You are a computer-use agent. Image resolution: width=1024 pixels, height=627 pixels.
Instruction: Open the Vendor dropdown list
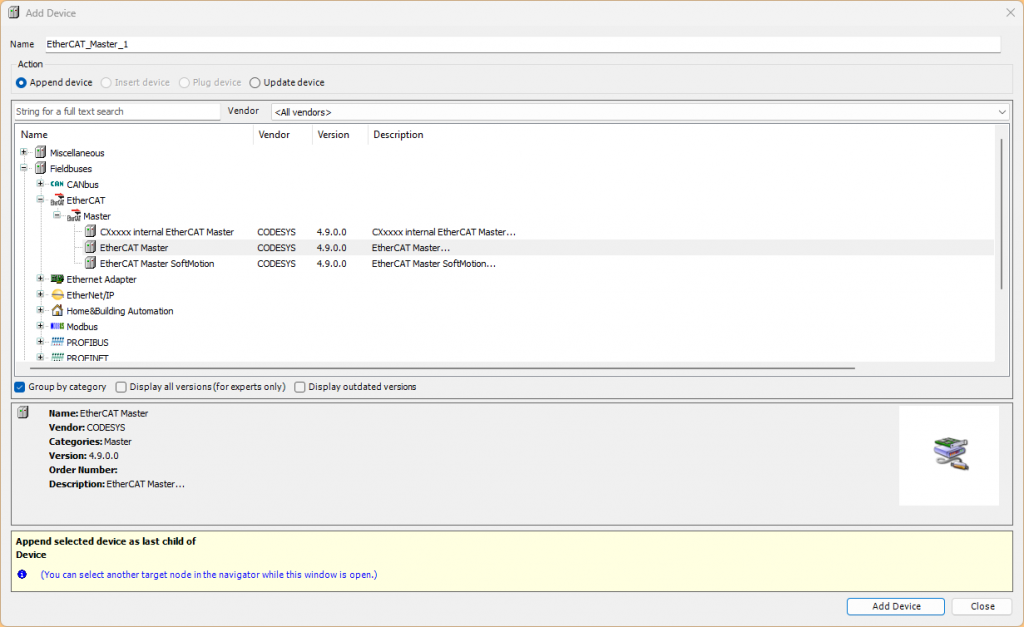click(1001, 112)
